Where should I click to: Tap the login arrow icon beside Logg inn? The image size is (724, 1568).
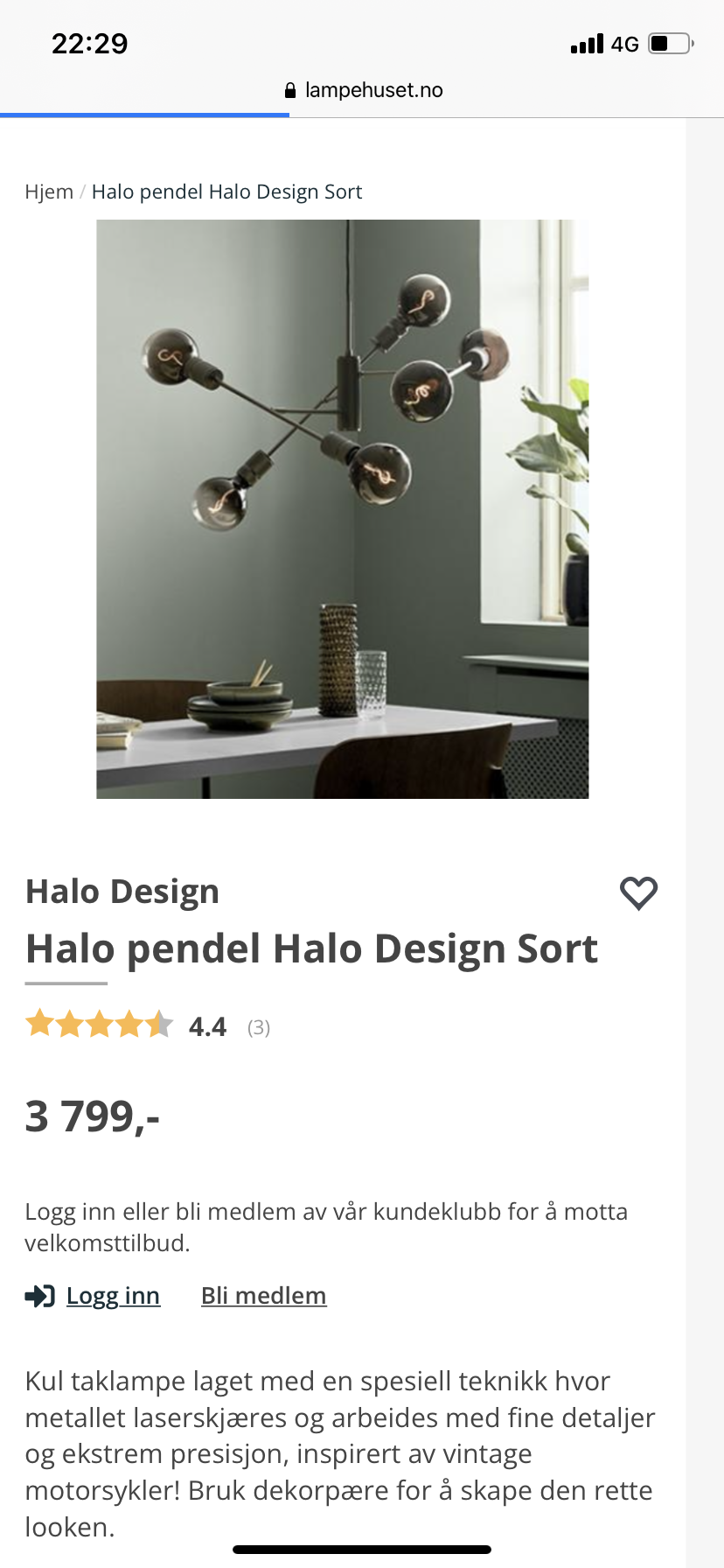[40, 1296]
